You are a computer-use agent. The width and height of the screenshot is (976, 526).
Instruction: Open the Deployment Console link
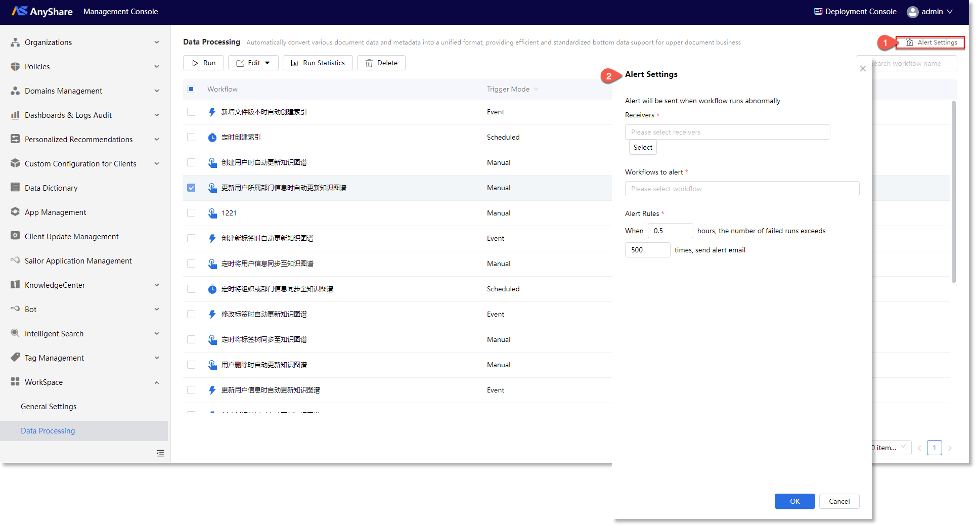pyautogui.click(x=855, y=11)
